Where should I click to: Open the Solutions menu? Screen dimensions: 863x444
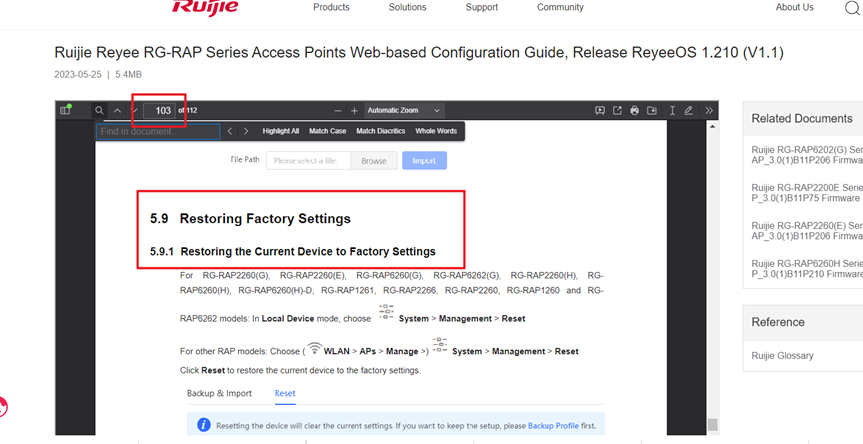(407, 7)
